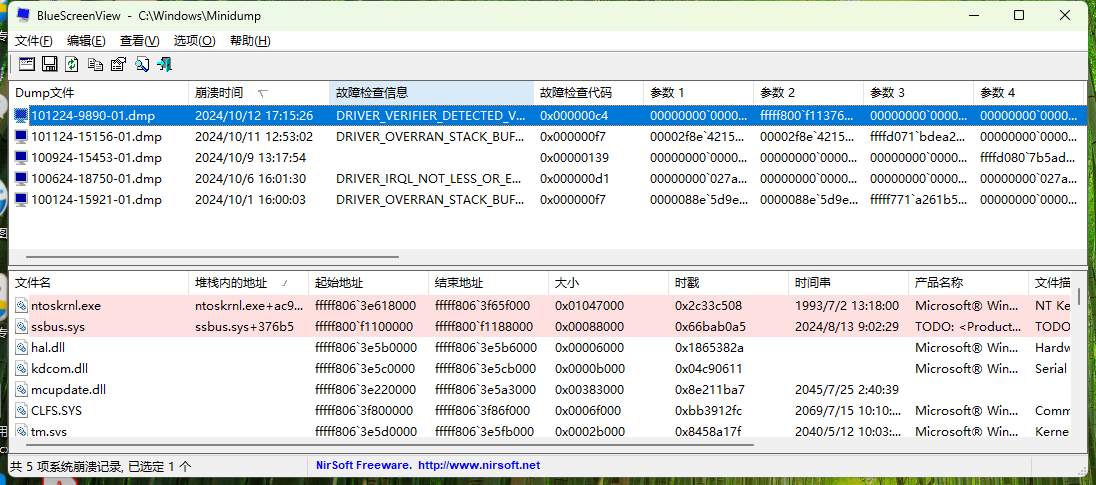Viewport: 1096px width, 485px height.
Task: Open the 选项(O) menu
Action: point(194,41)
